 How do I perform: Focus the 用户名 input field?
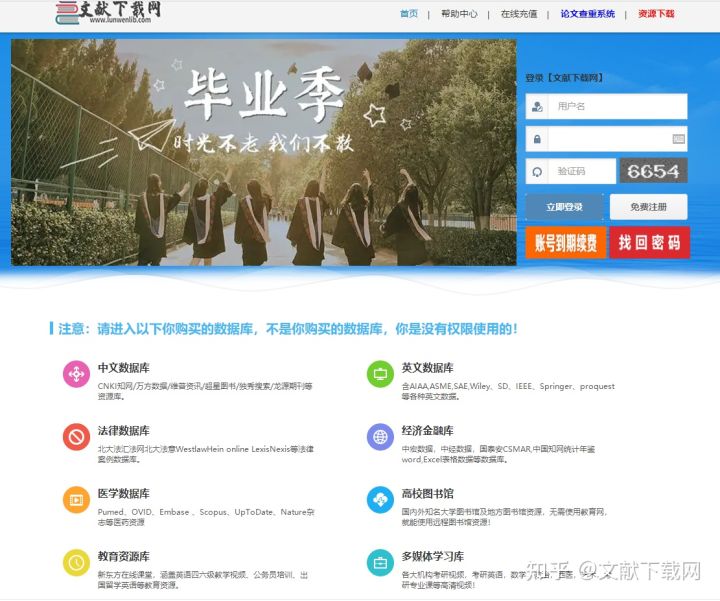[x=616, y=106]
